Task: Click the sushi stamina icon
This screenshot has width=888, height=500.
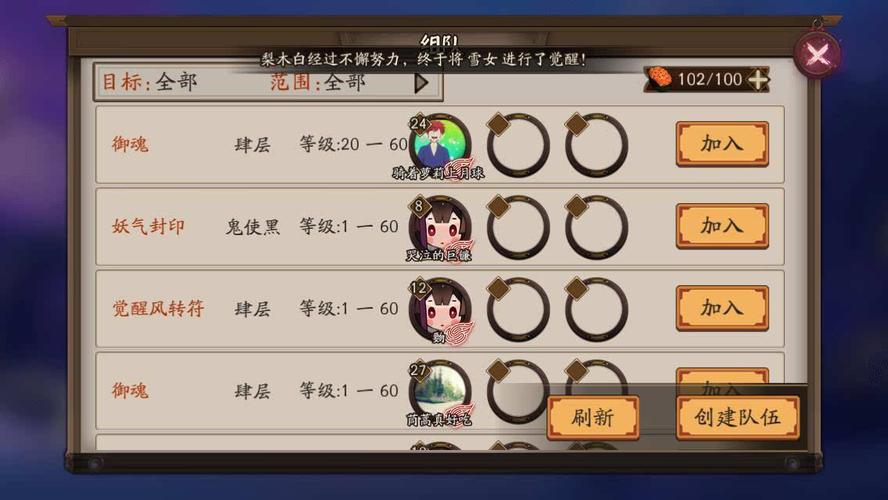Action: pos(660,78)
